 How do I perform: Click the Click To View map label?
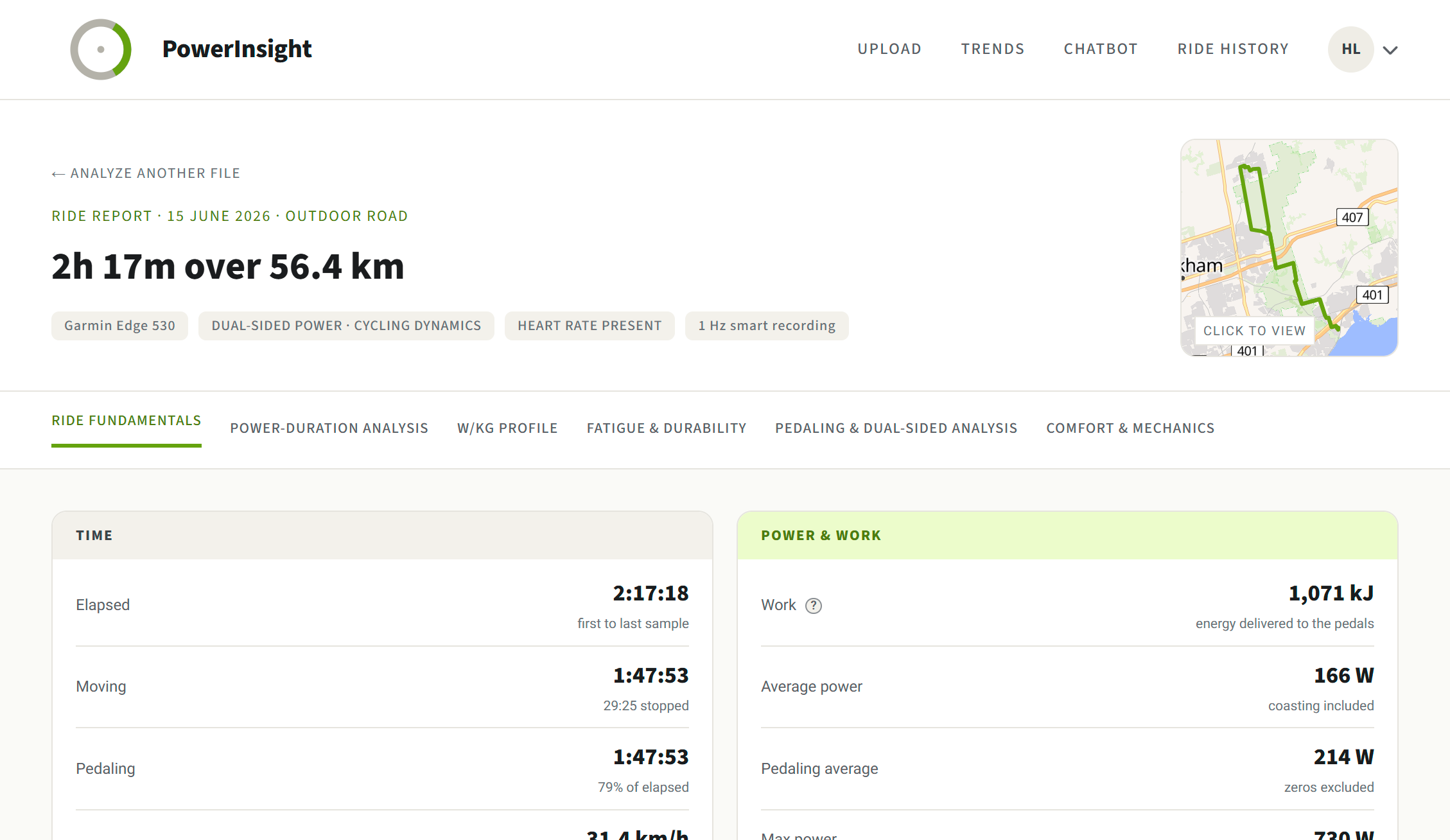[1254, 331]
